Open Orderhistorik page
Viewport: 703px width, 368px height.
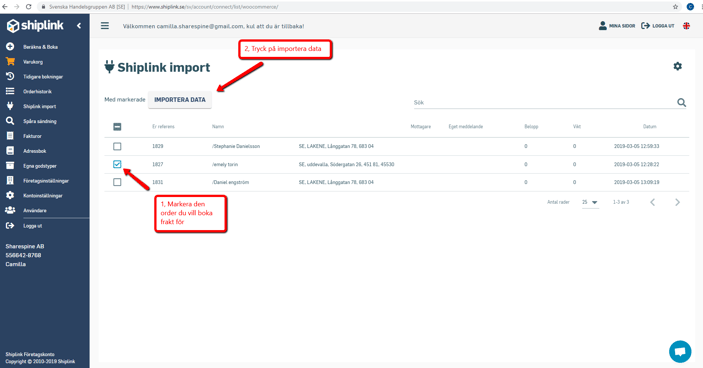tap(38, 91)
